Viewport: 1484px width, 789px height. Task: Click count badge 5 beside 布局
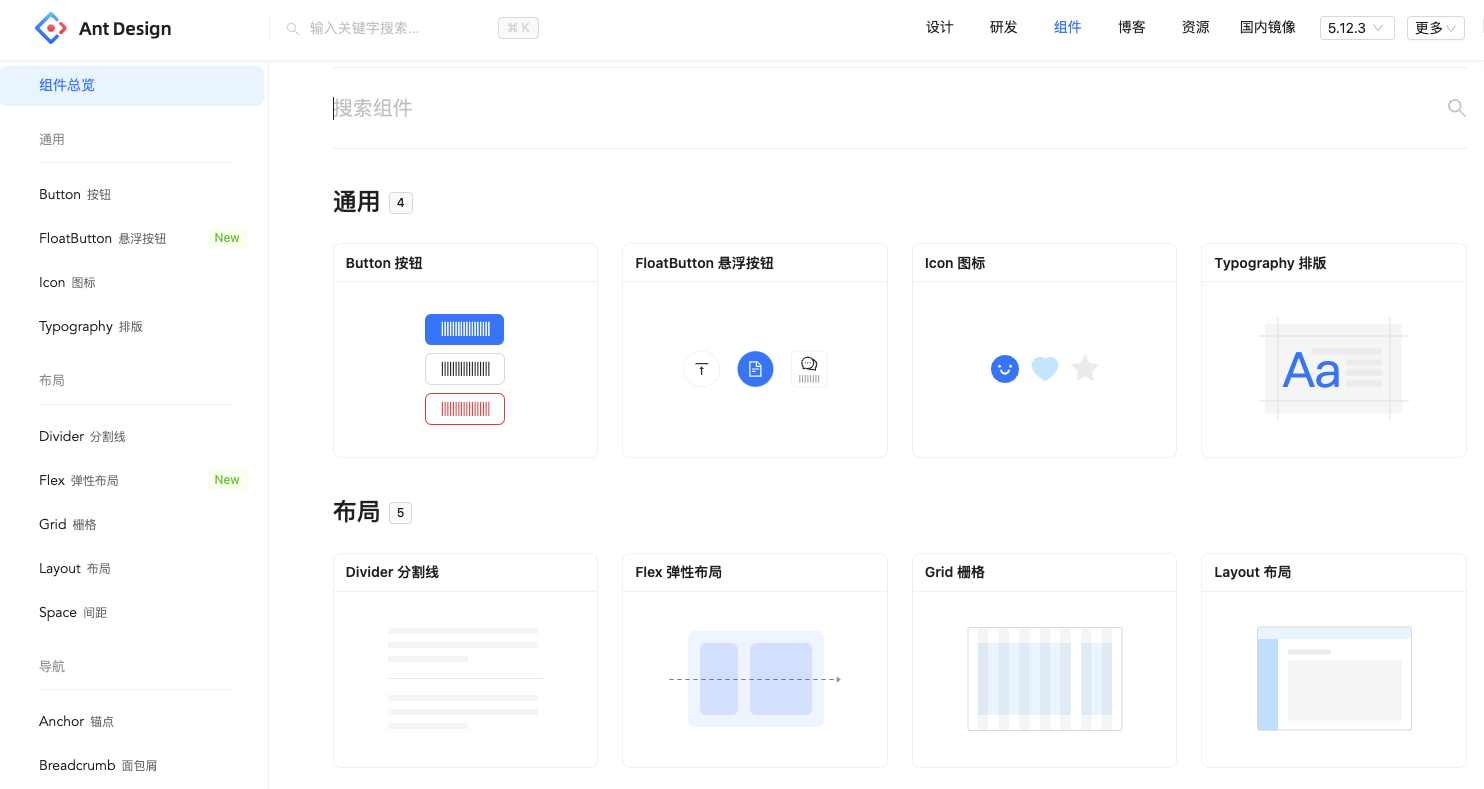(400, 513)
